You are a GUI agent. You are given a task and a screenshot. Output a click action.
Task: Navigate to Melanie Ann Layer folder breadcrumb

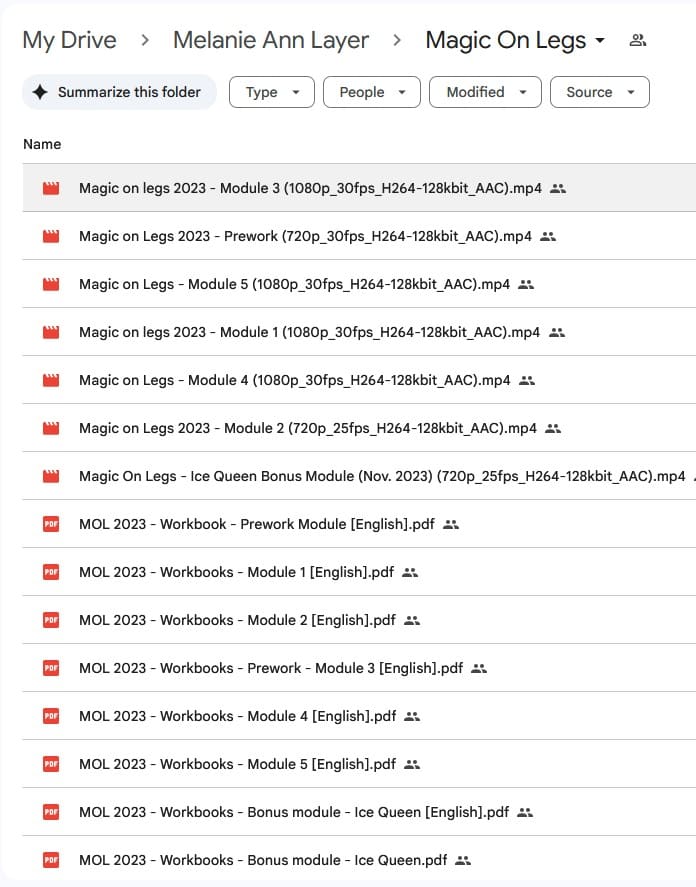(271, 41)
